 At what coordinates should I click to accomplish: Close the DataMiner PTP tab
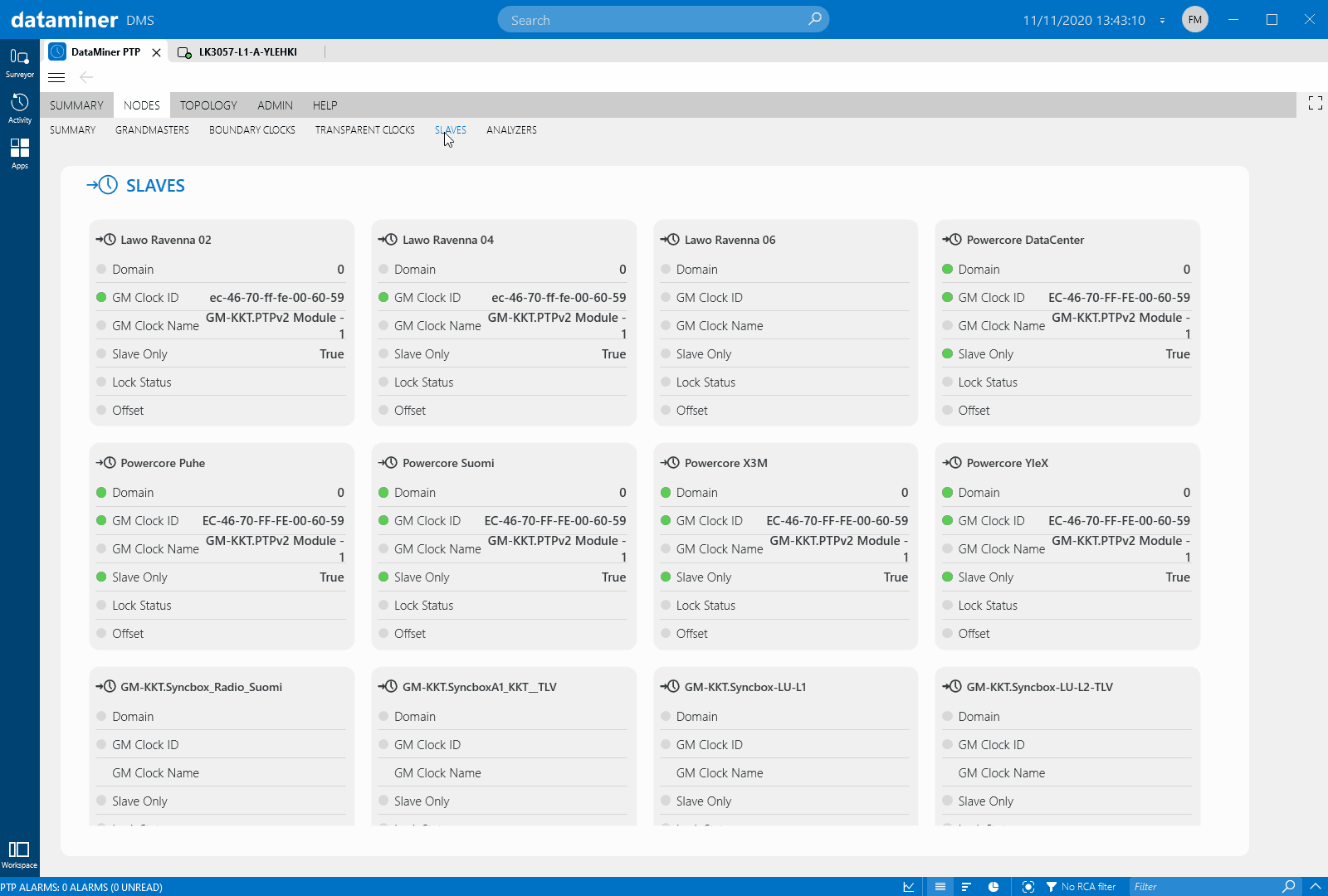click(x=156, y=52)
